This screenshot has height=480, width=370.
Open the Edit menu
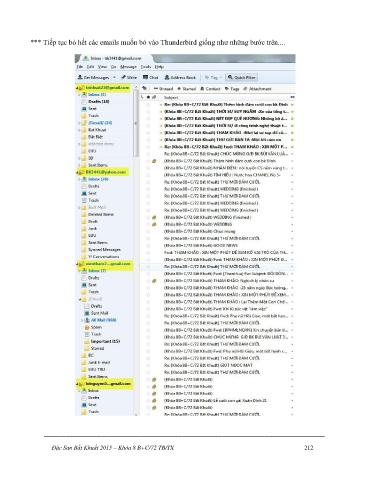[91, 67]
